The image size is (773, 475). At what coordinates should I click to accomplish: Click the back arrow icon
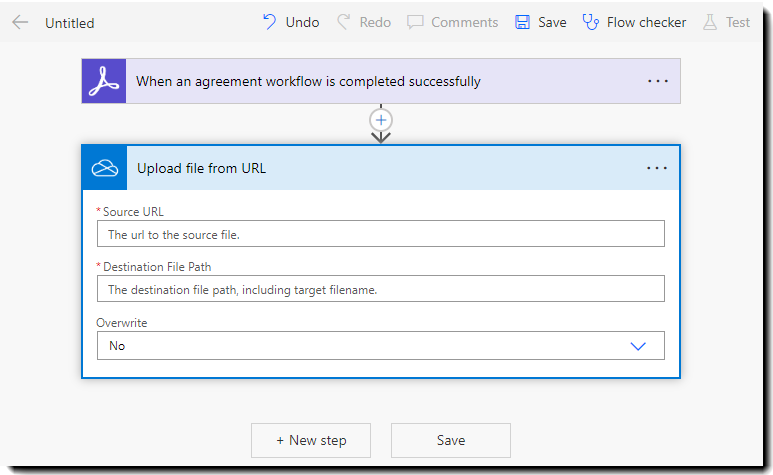click(x=20, y=22)
